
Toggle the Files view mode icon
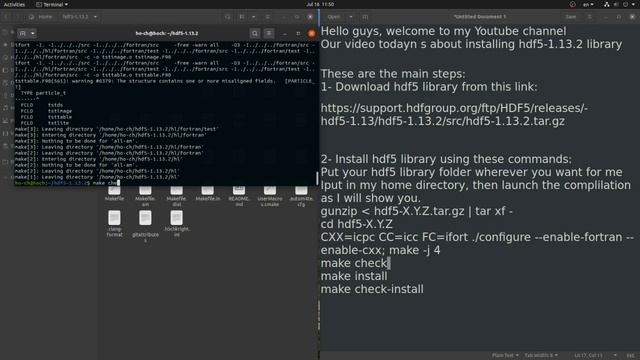pyautogui.click(x=242, y=17)
